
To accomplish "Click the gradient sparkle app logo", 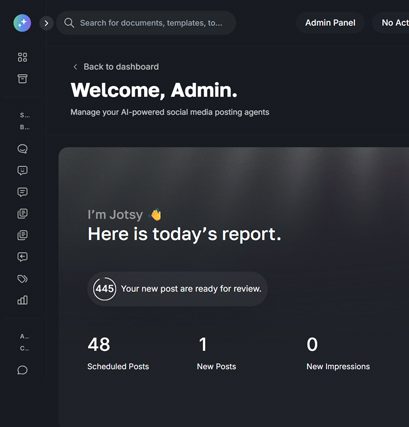I will pos(22,23).
